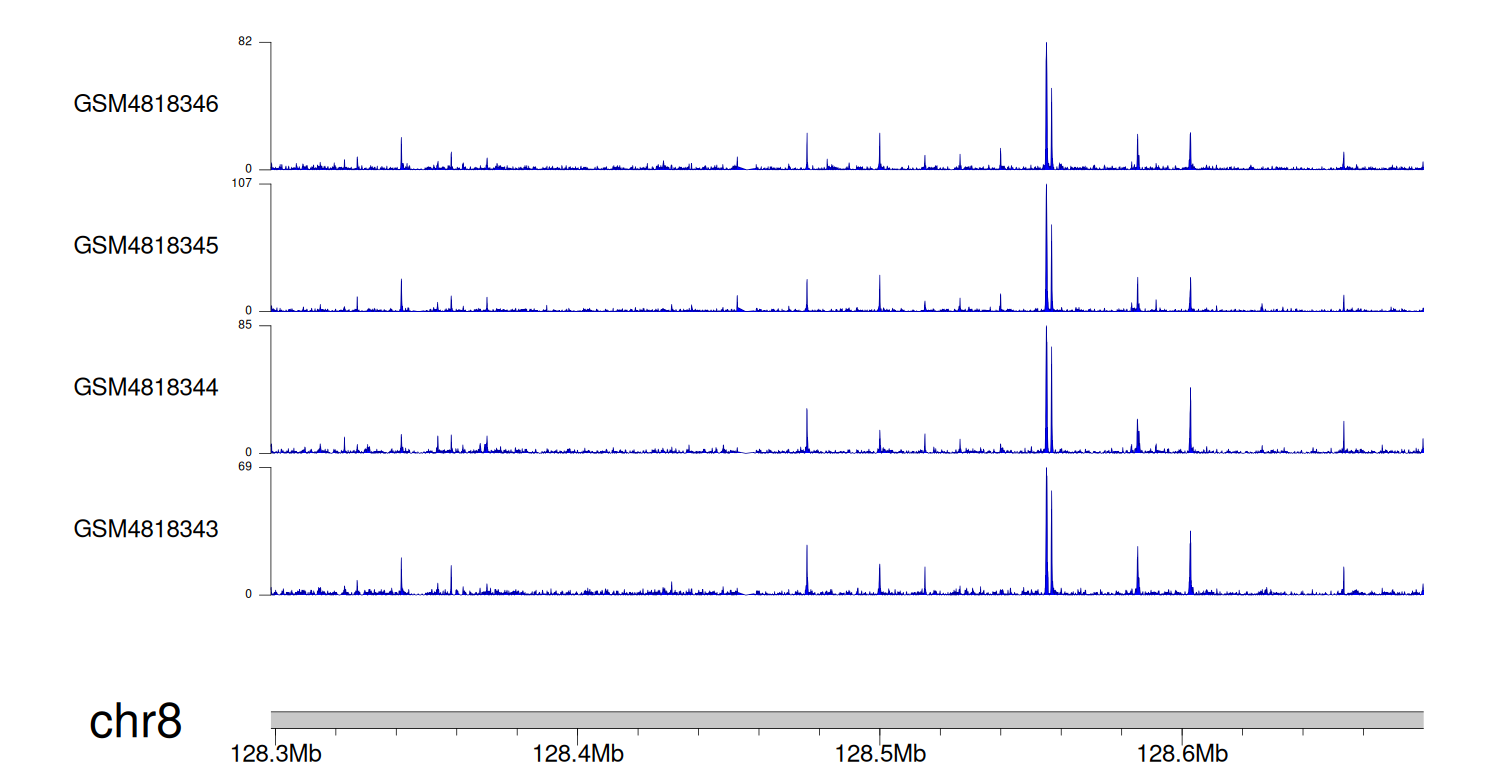Click the 128.4Mb axis tick label
Viewport: 1500px width, 780px height.
coord(578,754)
